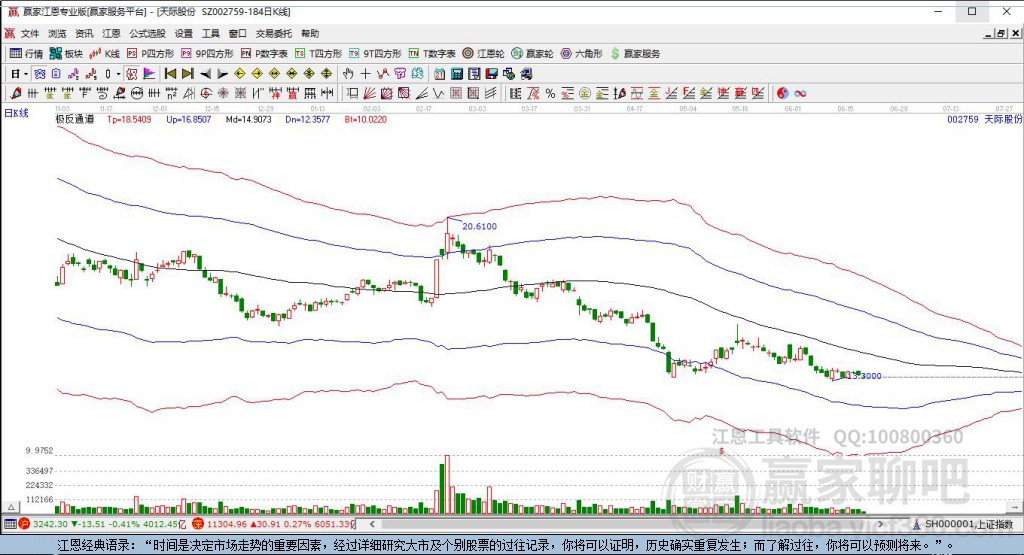Open the P数字表 tool

coord(264,54)
